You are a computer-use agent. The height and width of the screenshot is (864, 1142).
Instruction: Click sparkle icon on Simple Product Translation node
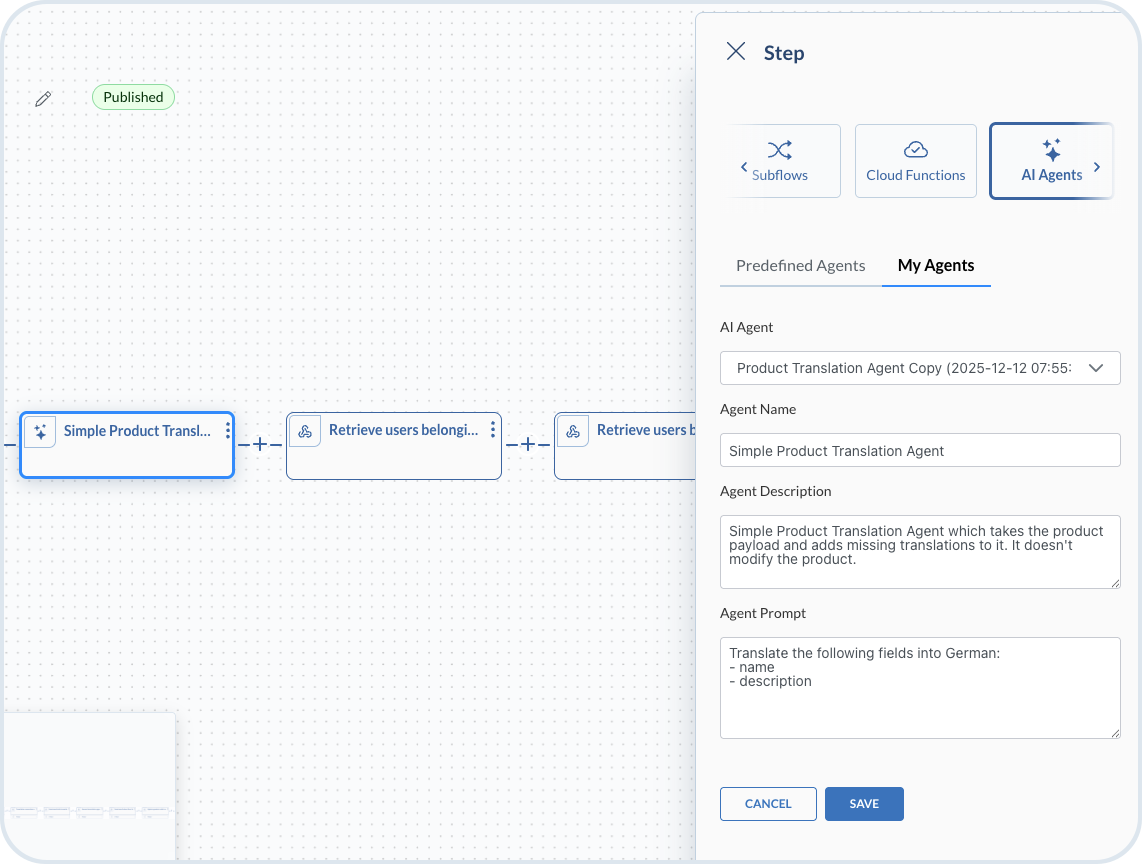(x=40, y=432)
